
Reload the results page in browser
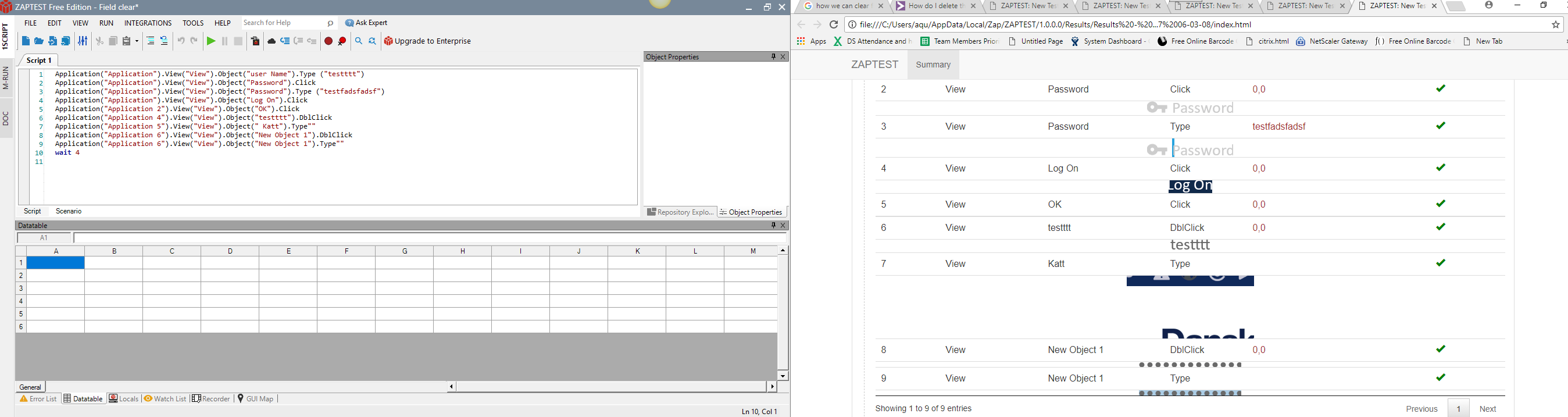pyautogui.click(x=834, y=25)
